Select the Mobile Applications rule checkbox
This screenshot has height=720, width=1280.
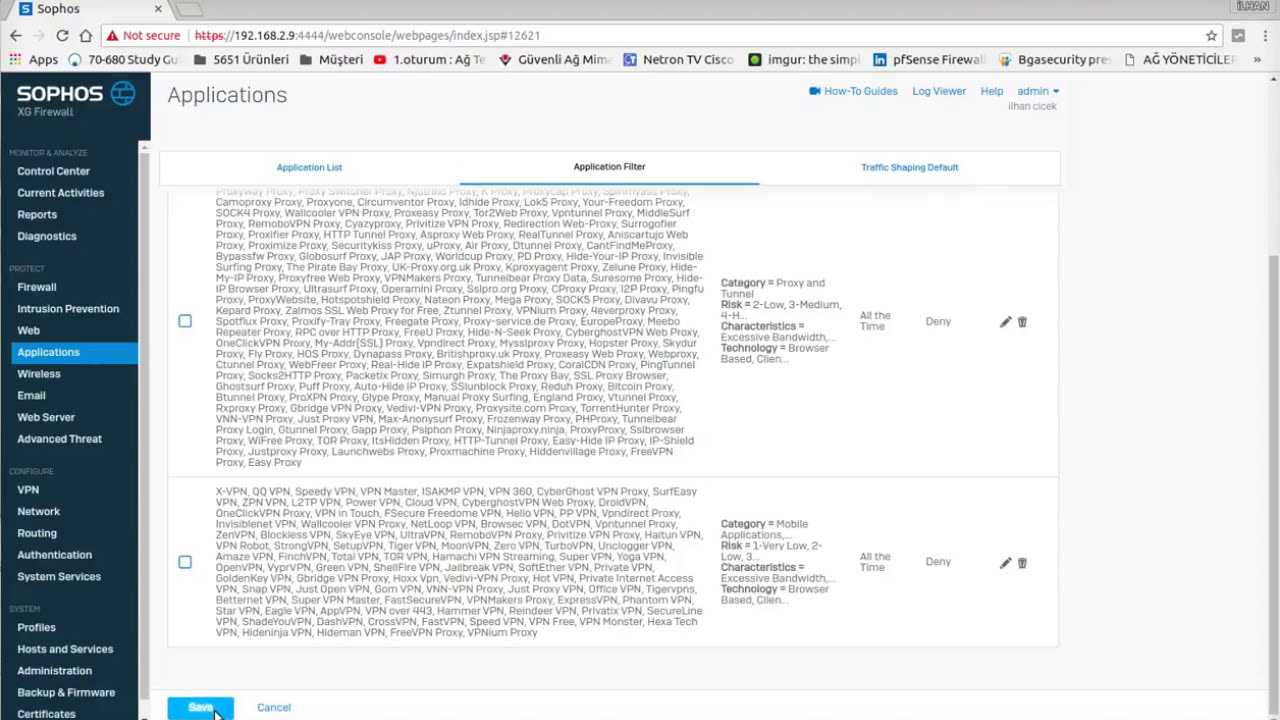(185, 562)
